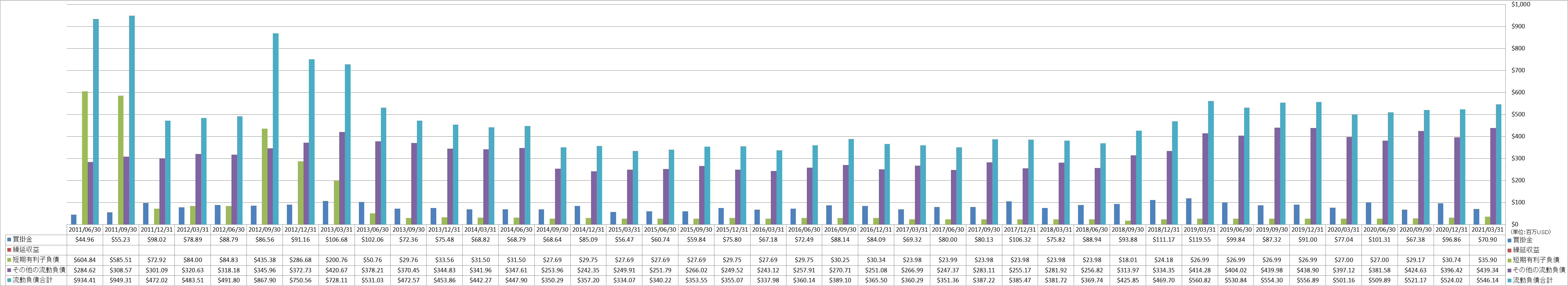Select the $111.17 cell under 2018/12/31
Viewport: 1568px width, 286px height.
(x=1164, y=239)
